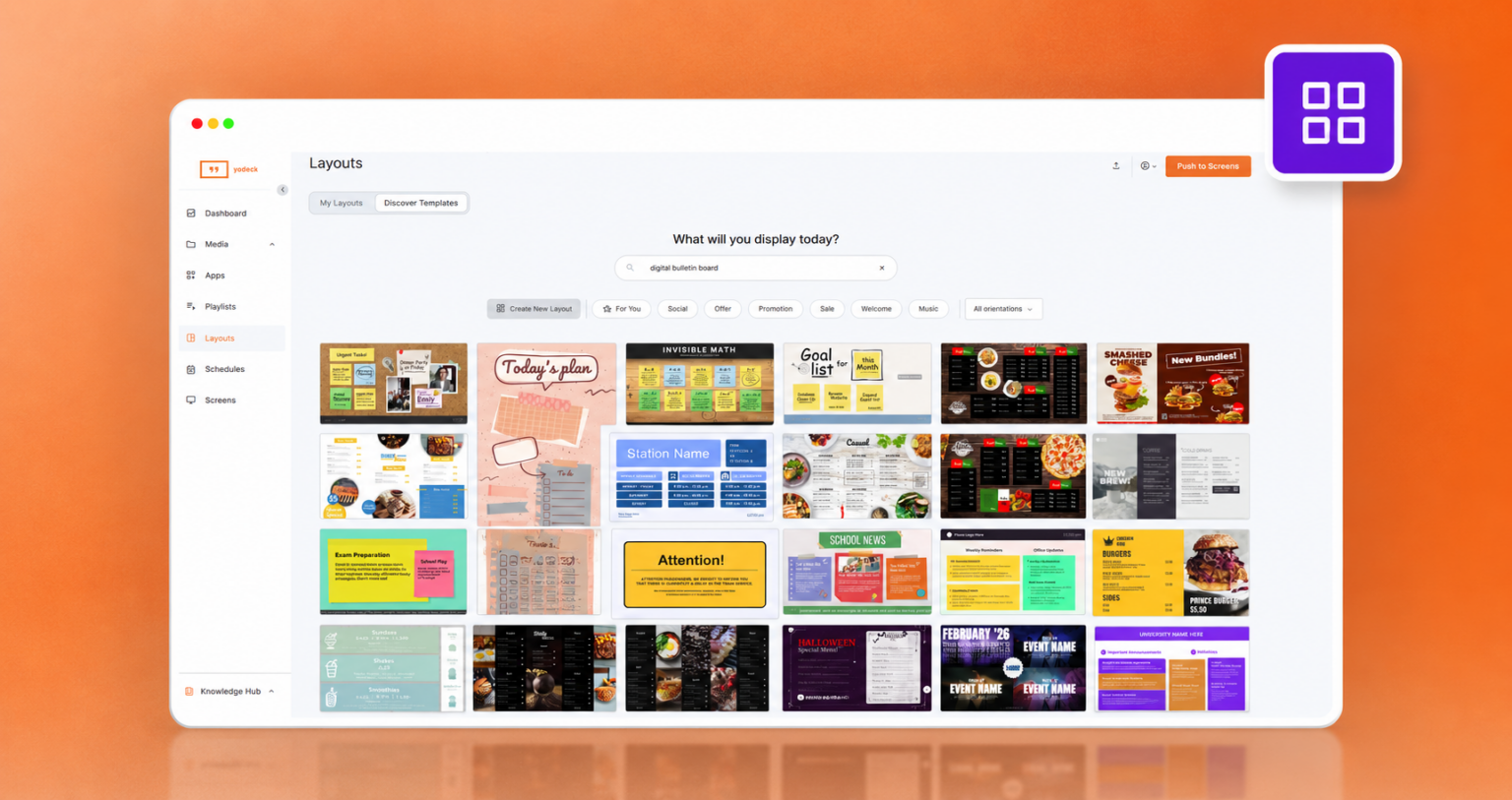Image resolution: width=1512 pixels, height=800 pixels.
Task: Filter templates by Offer
Action: click(x=723, y=309)
